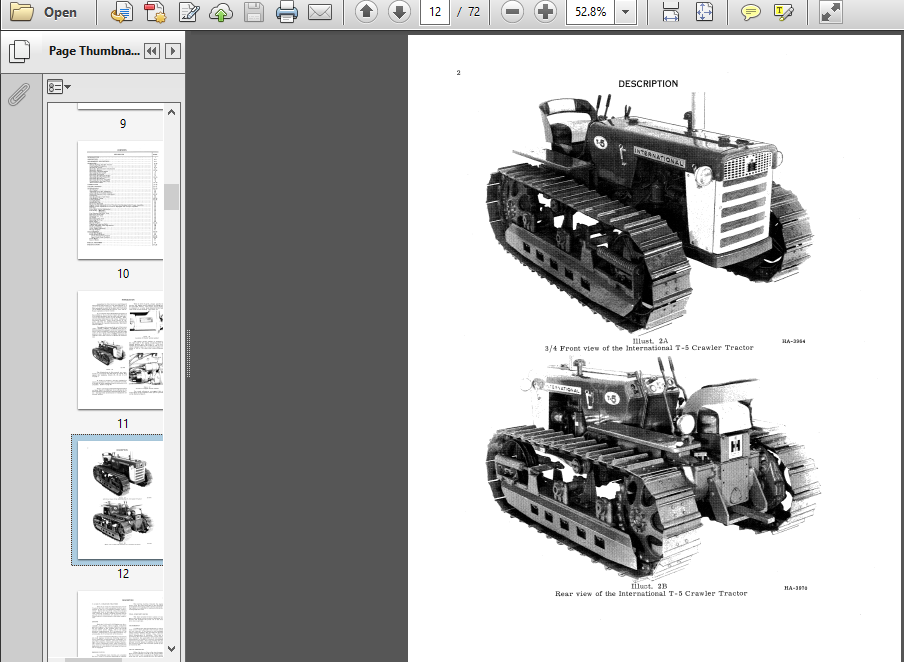The image size is (904, 662).
Task: Select the Highlight text tool
Action: [x=783, y=12]
